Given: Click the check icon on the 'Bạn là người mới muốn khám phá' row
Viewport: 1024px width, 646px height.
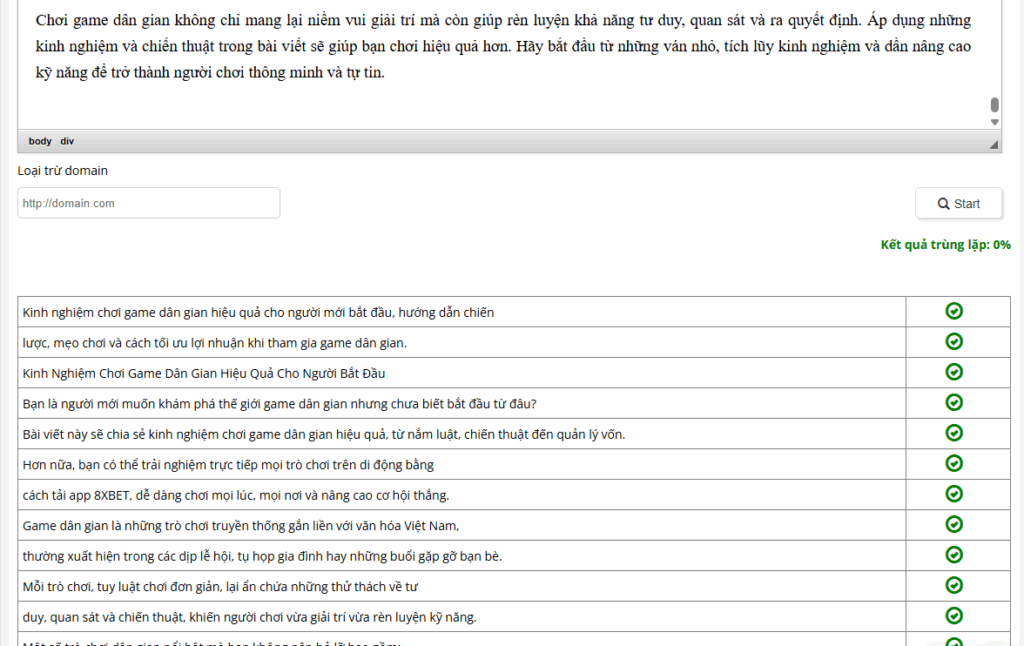Looking at the screenshot, I should 954,403.
